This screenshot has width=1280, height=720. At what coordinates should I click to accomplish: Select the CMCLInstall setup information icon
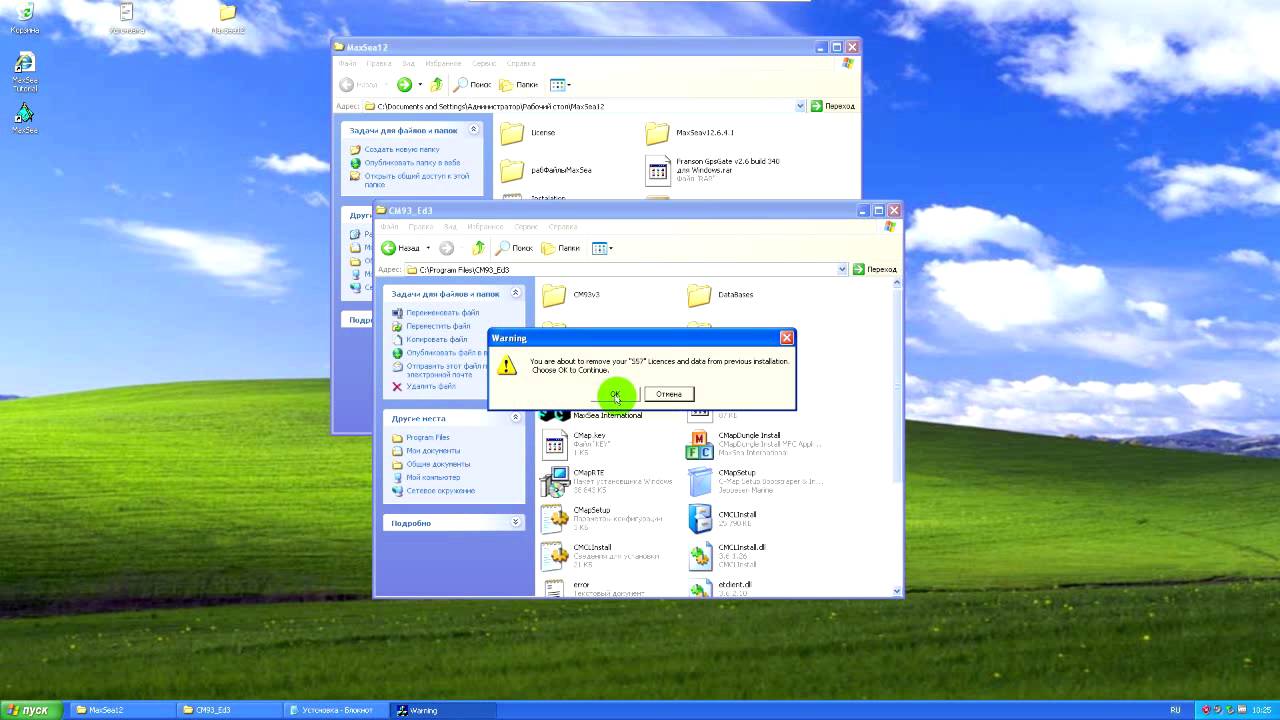[554, 556]
